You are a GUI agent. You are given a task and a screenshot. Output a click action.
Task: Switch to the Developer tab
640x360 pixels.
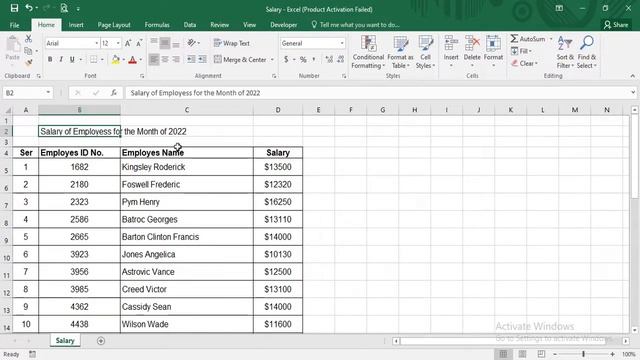tap(284, 25)
